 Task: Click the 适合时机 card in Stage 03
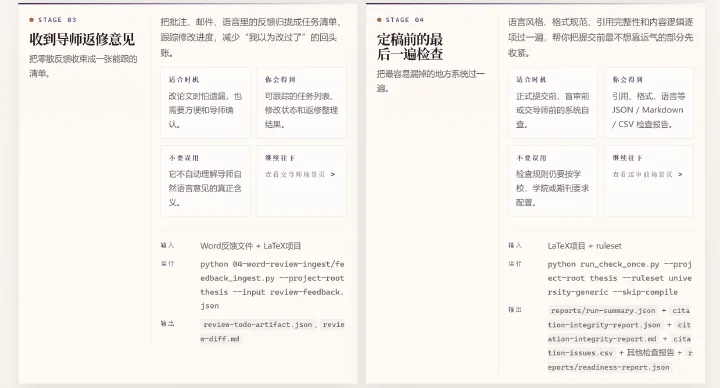pyautogui.click(x=205, y=103)
